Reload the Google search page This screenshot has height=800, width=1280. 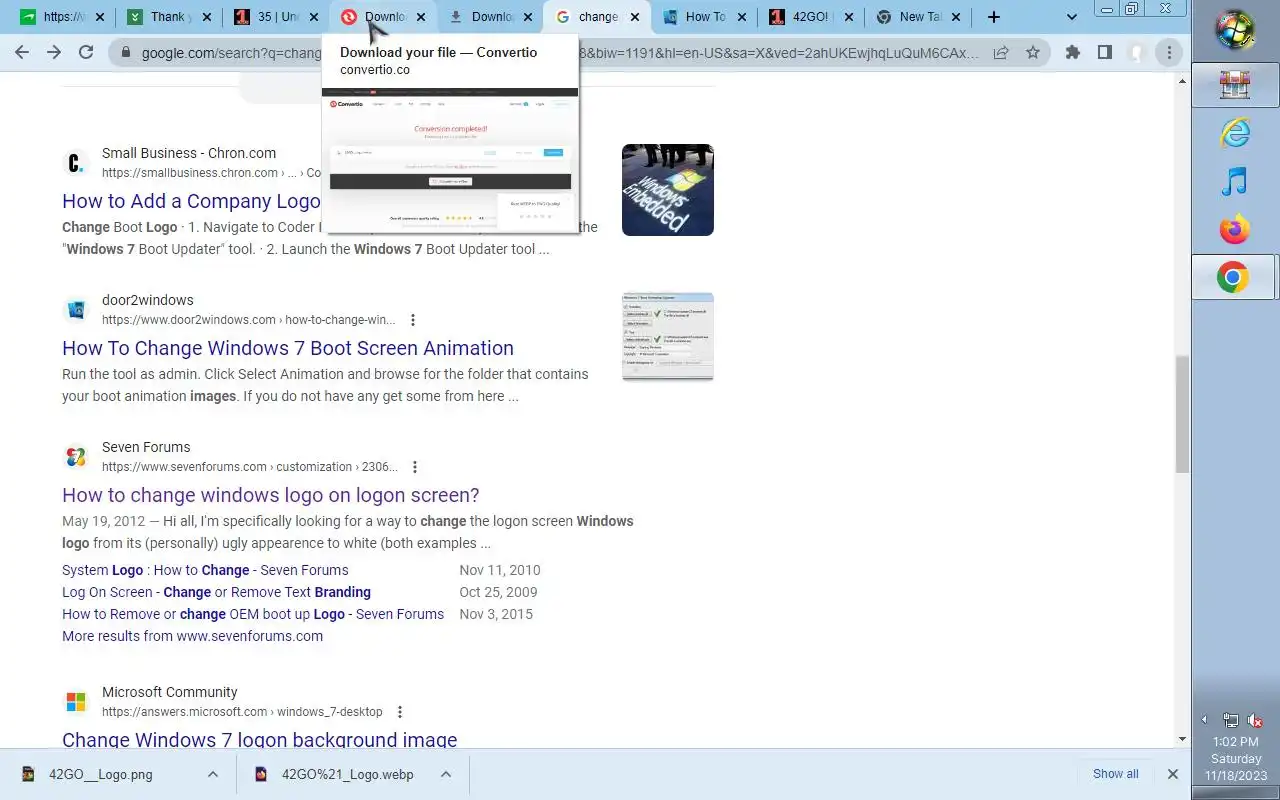86,52
